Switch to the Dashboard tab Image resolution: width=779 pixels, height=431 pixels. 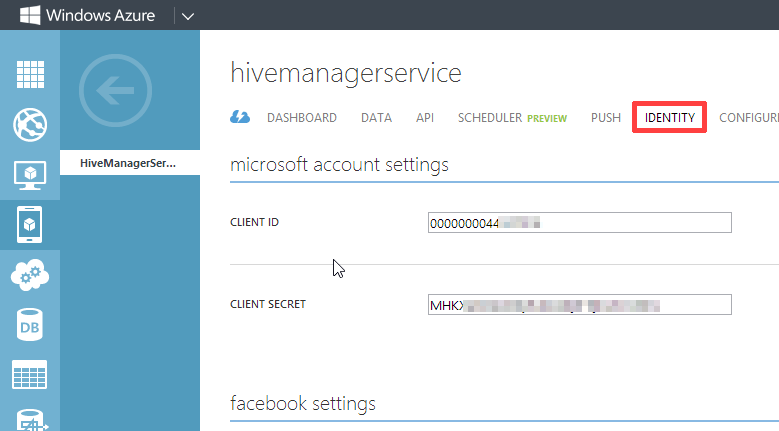coord(301,118)
